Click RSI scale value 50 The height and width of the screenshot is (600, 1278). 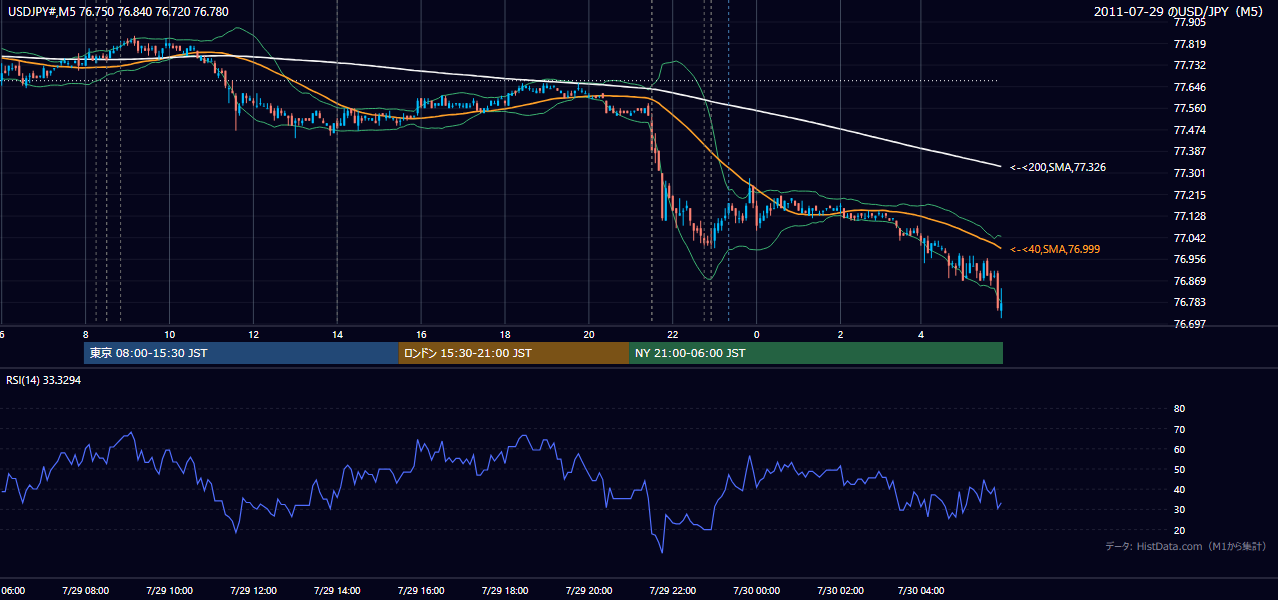point(1179,469)
